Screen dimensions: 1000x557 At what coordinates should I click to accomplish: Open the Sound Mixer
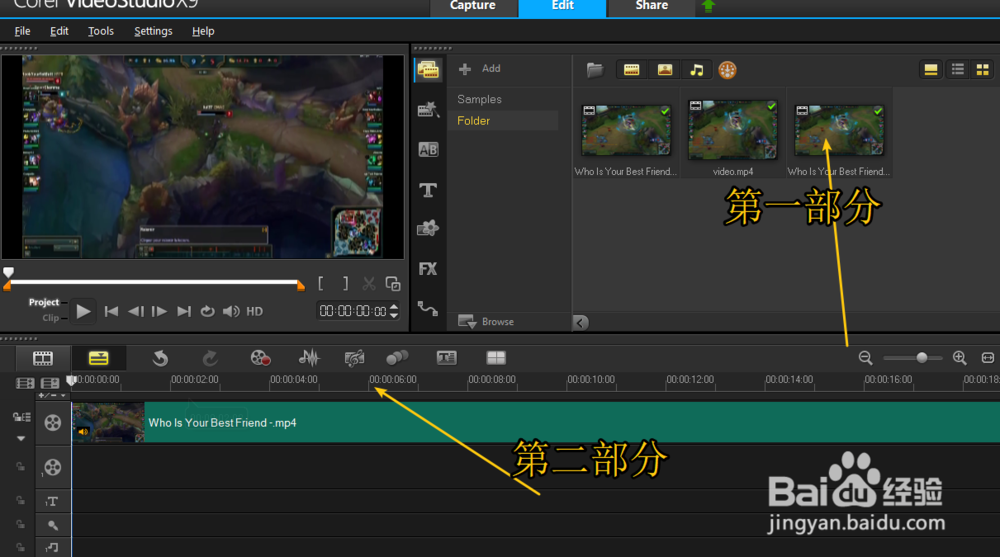pyautogui.click(x=309, y=358)
